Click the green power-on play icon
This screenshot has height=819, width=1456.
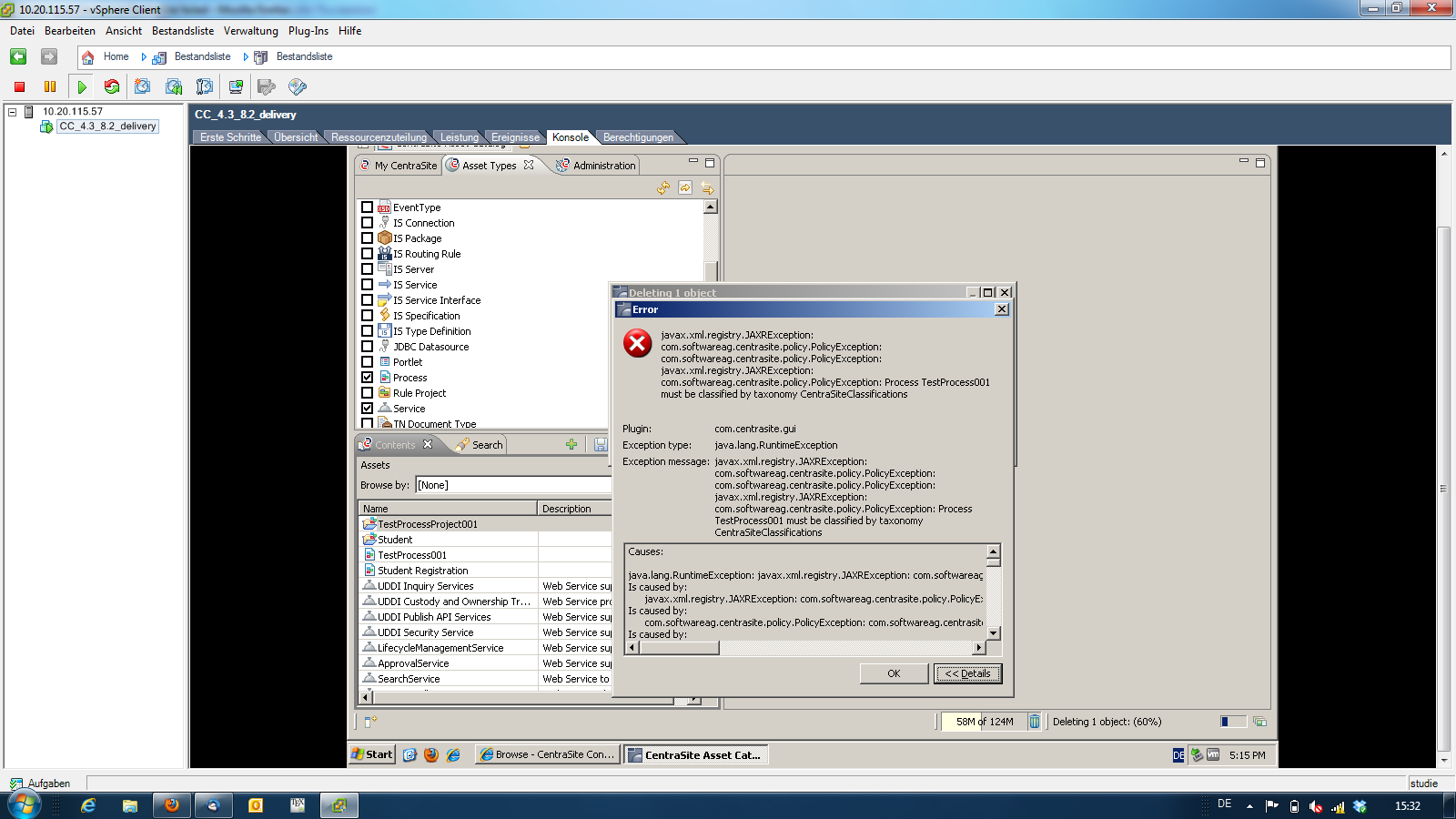click(x=82, y=86)
